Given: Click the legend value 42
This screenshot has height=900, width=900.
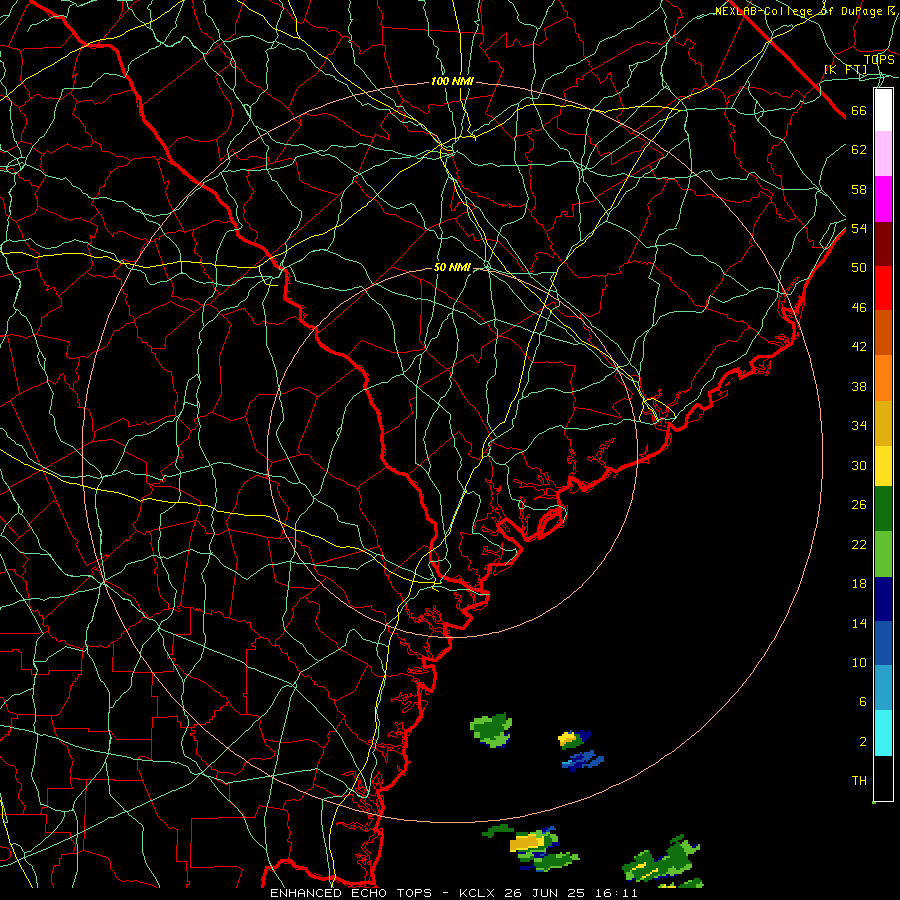Looking at the screenshot, I should [x=859, y=346].
